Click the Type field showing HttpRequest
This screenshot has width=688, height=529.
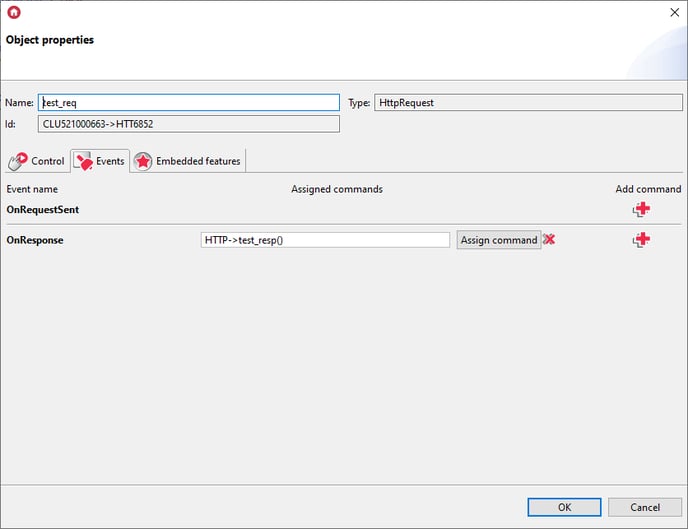tap(528, 103)
